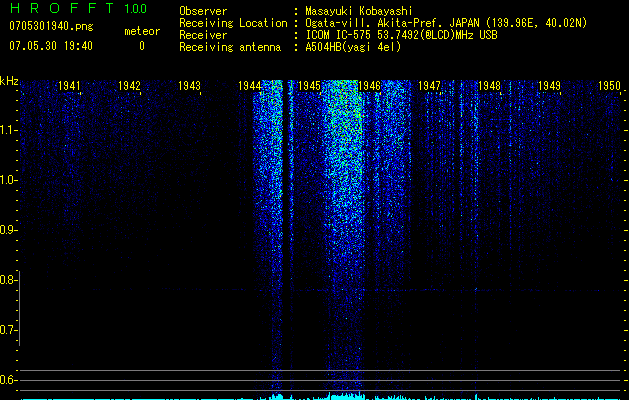Viewport: 629px width, 400px height.
Task: Click the 0.7 kHz axis label
Action: (x=8, y=330)
